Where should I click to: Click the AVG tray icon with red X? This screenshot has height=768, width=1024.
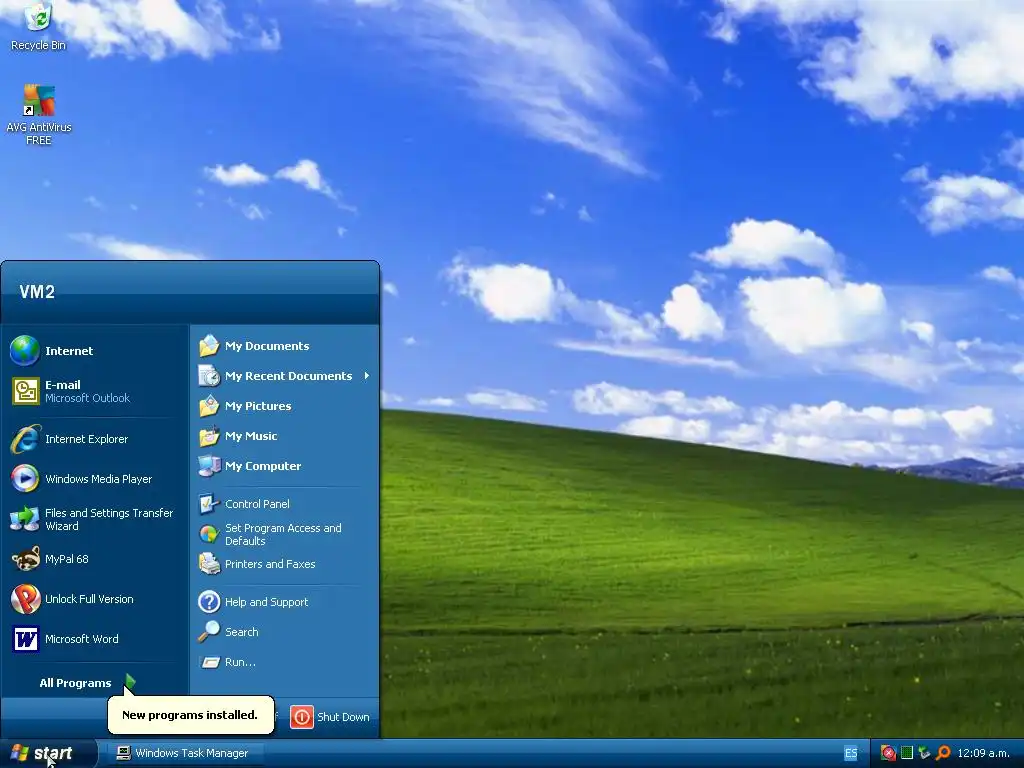pyautogui.click(x=888, y=753)
